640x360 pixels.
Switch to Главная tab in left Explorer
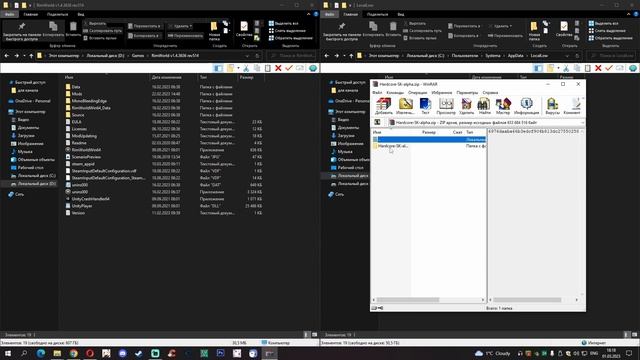click(31, 14)
